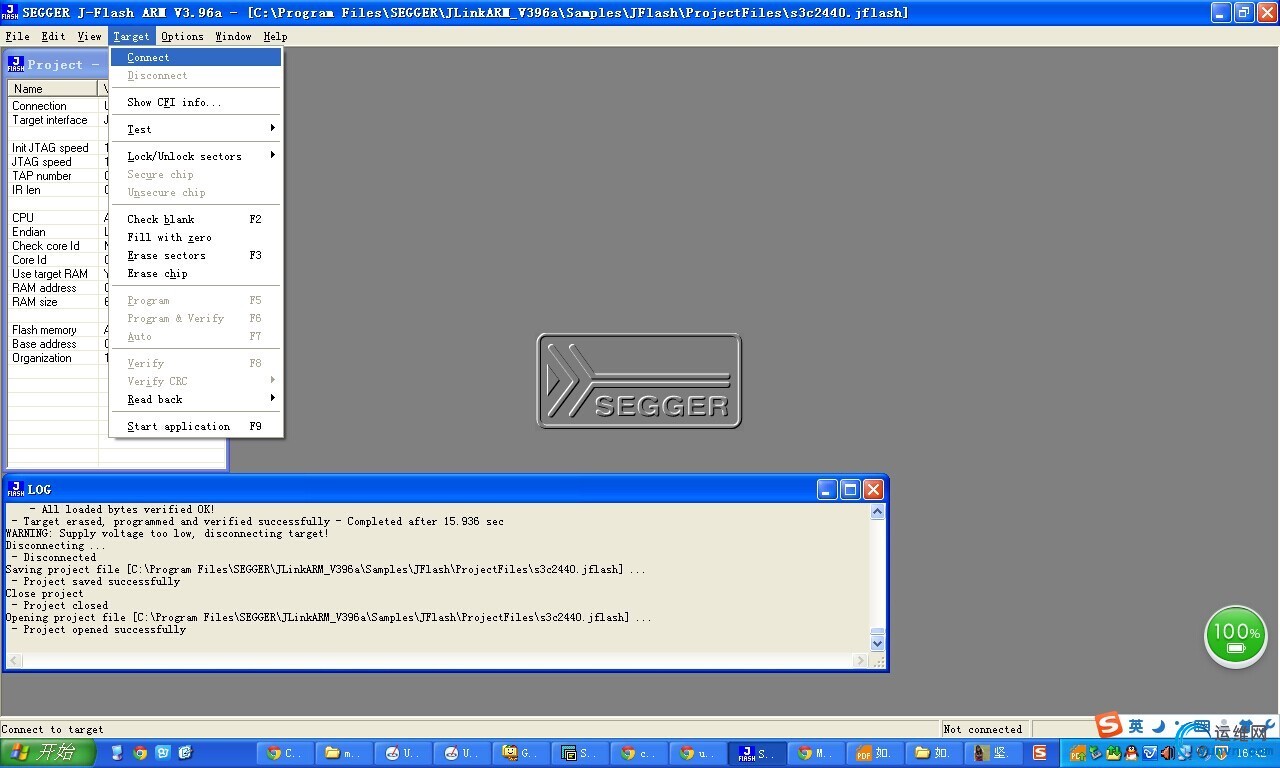Click the Windows Start button
Image resolution: width=1280 pixels, height=768 pixels.
point(48,753)
